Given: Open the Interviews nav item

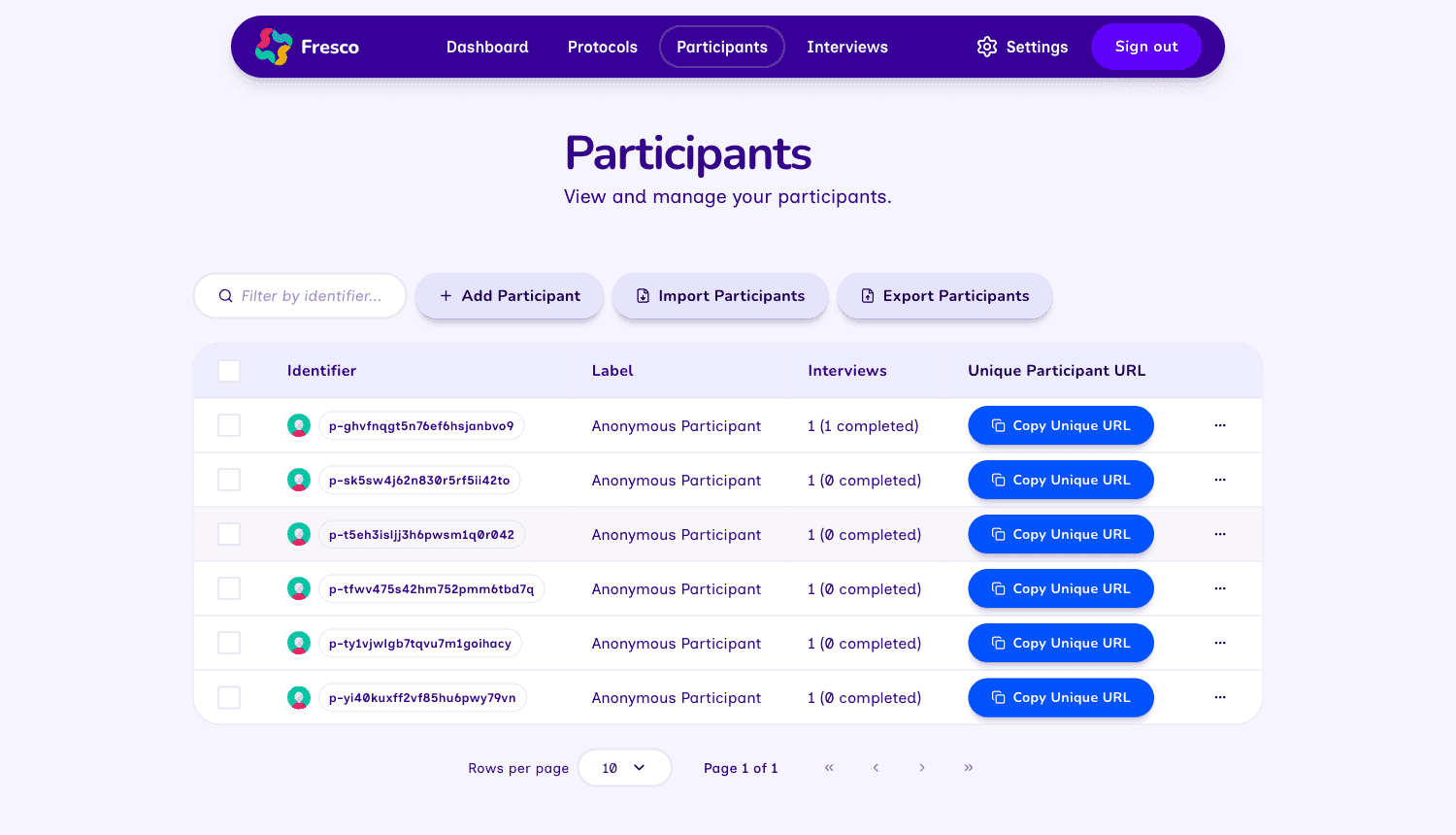Looking at the screenshot, I should pos(847,47).
